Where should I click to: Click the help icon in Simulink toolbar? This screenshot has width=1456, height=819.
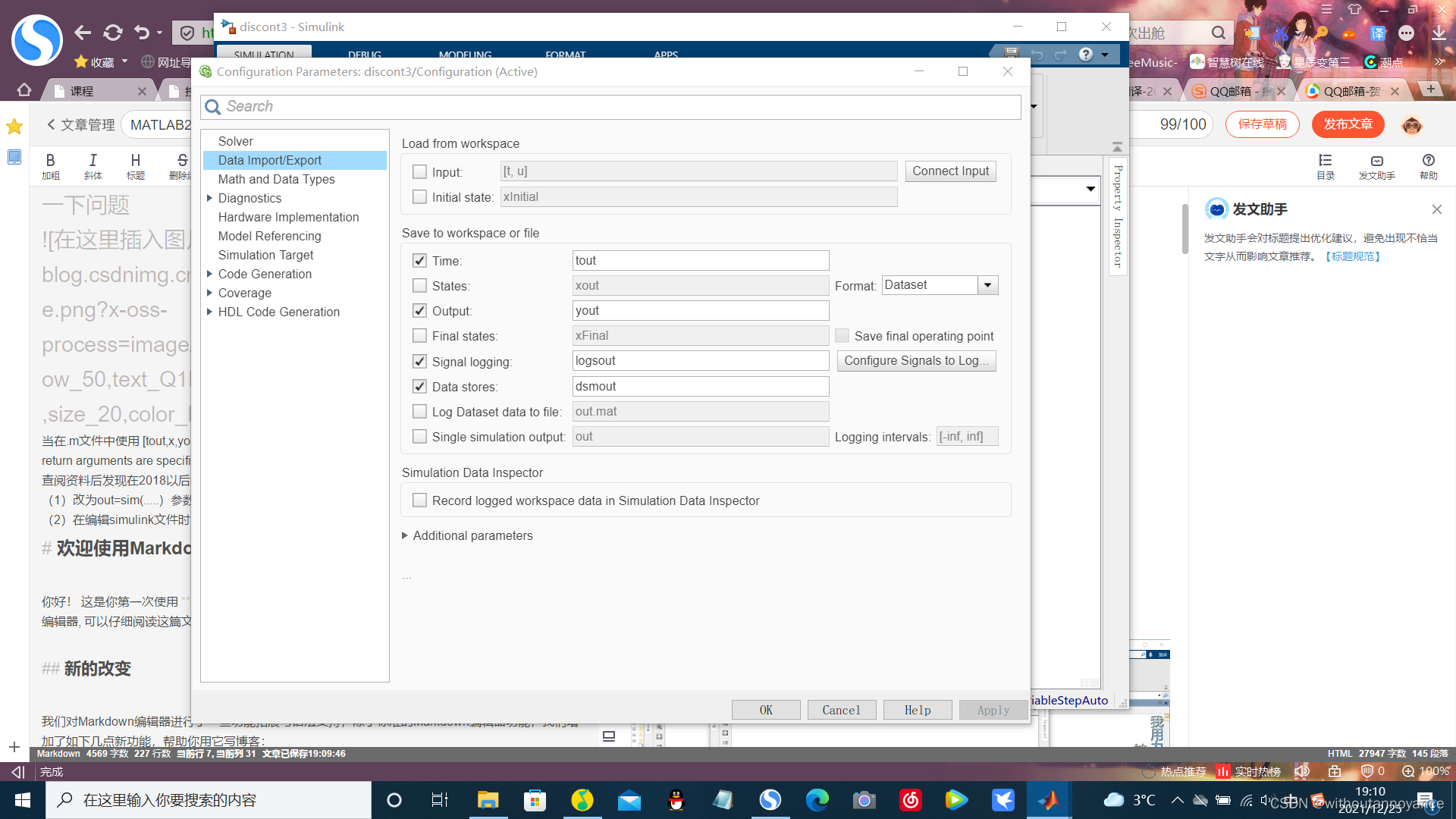tap(1086, 55)
